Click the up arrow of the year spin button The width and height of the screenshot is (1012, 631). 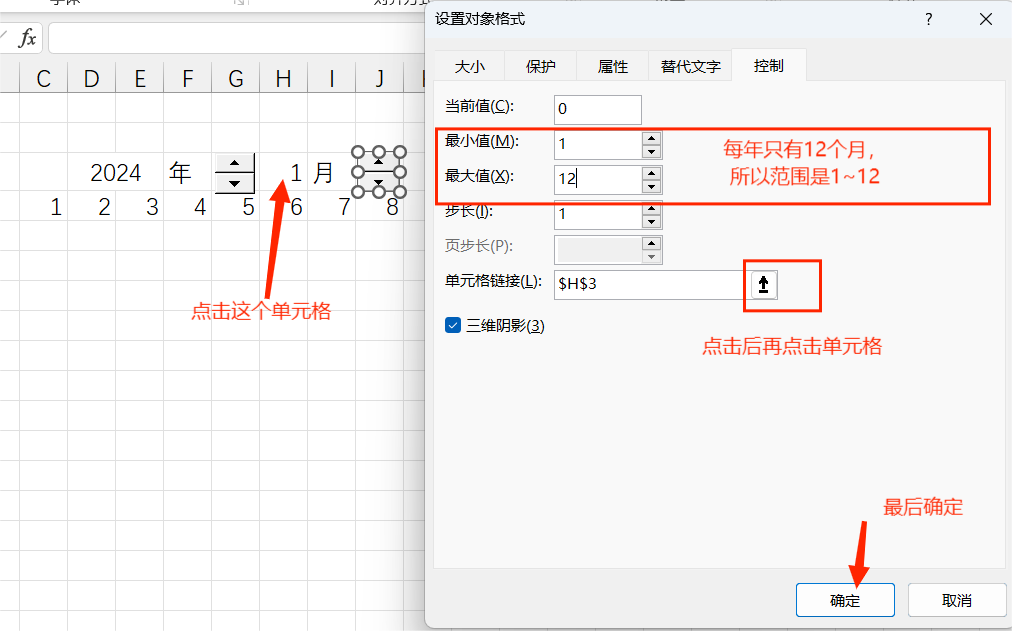(x=234, y=162)
